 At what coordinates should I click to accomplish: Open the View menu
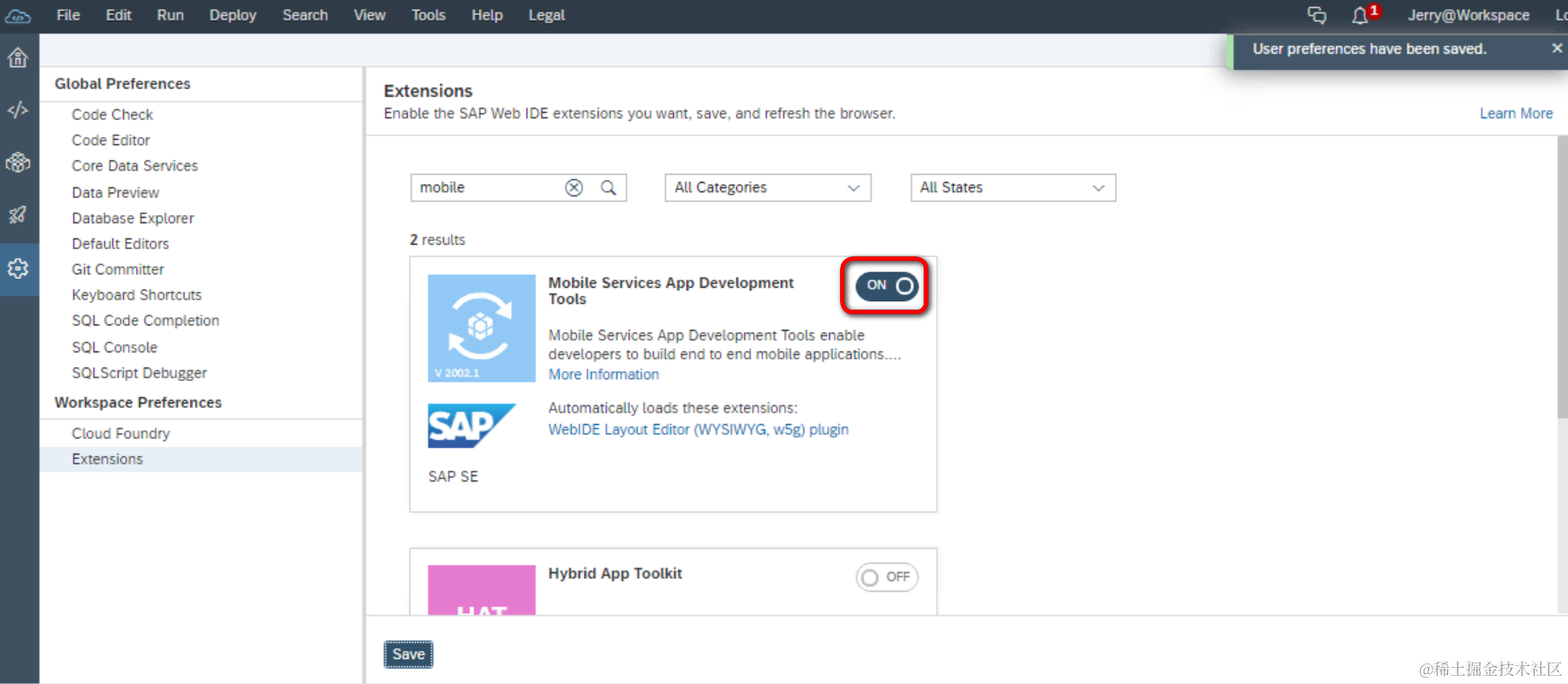coord(369,15)
